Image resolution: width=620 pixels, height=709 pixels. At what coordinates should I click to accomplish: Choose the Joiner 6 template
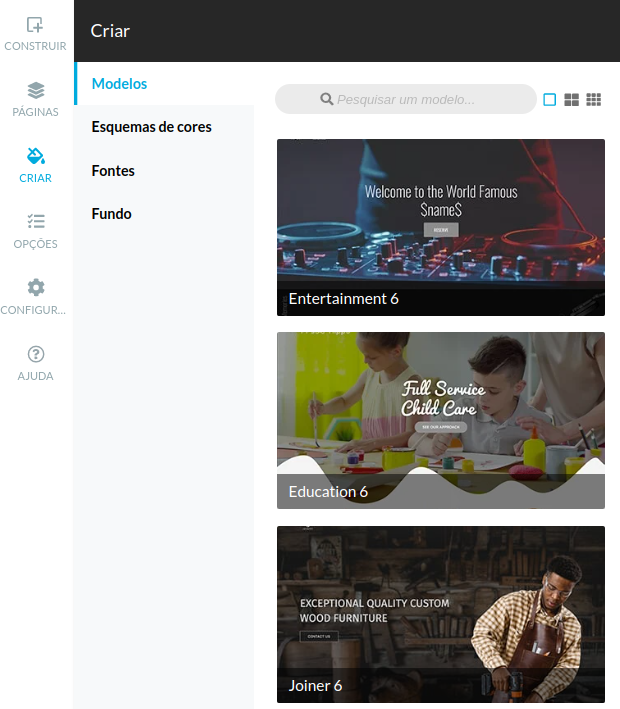tap(440, 600)
